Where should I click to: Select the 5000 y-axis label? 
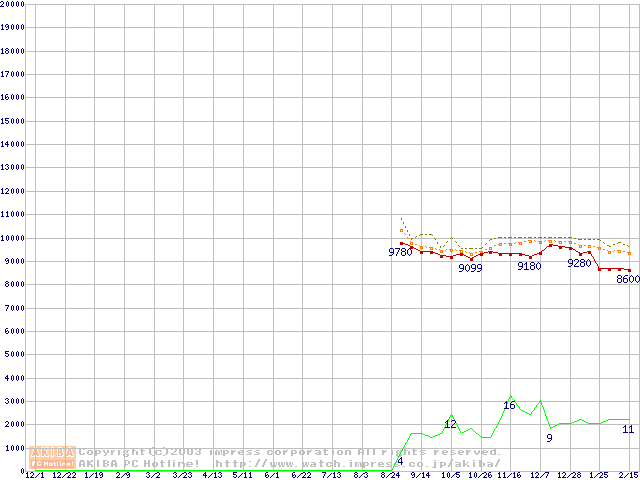(15, 354)
